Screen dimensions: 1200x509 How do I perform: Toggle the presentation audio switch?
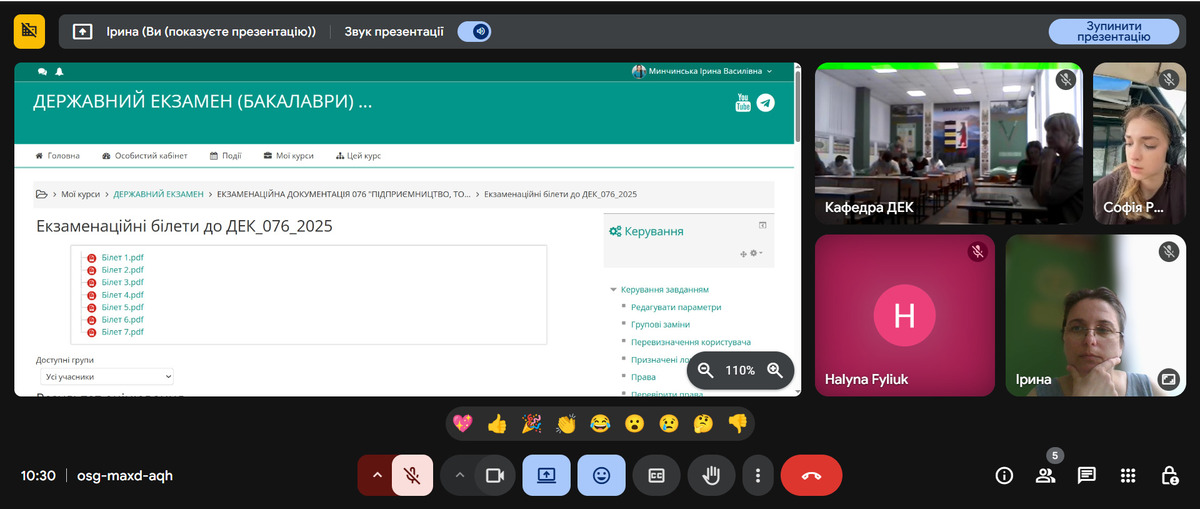point(473,31)
